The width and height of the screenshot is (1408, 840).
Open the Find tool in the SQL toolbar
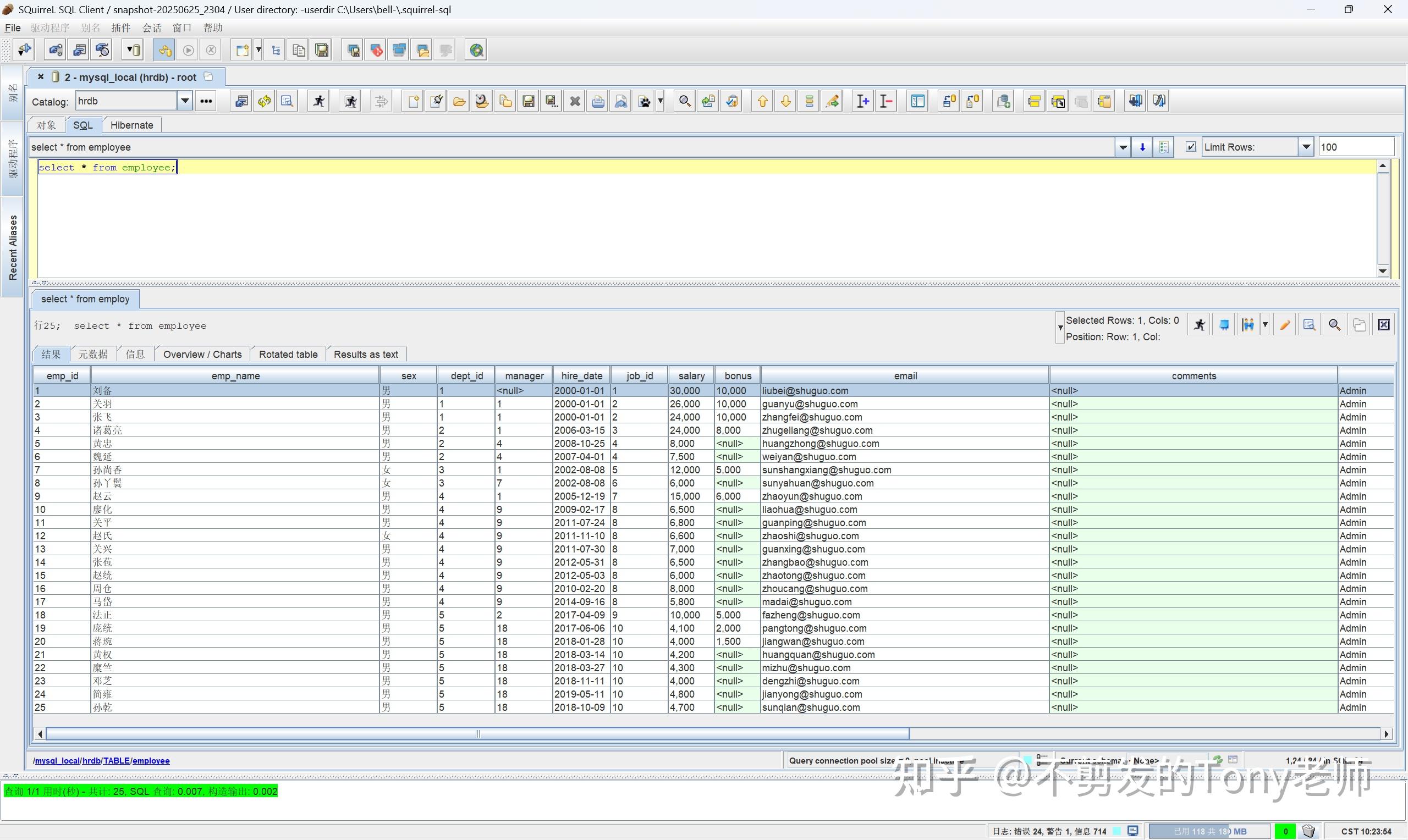click(684, 100)
